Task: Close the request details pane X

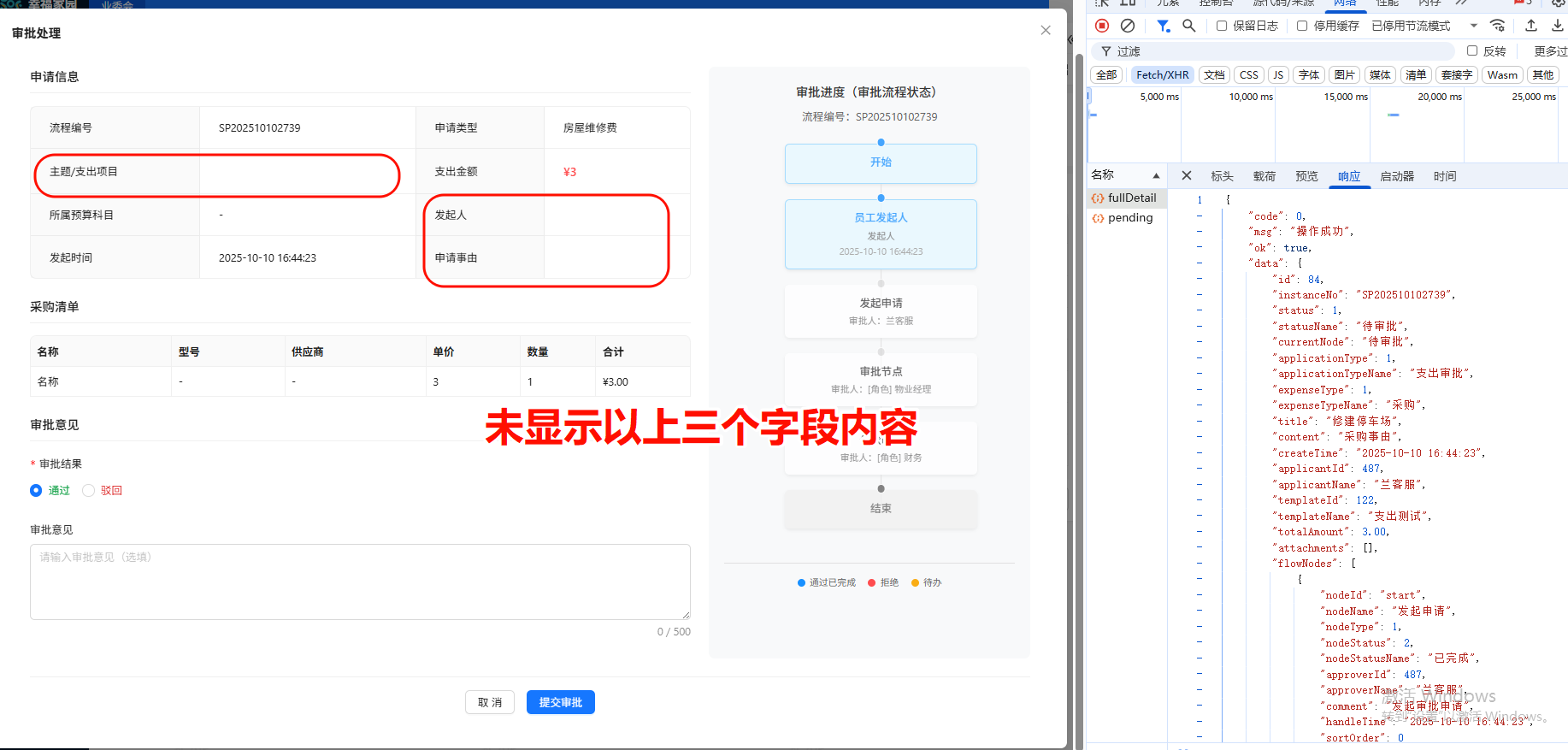Action: (x=1187, y=175)
